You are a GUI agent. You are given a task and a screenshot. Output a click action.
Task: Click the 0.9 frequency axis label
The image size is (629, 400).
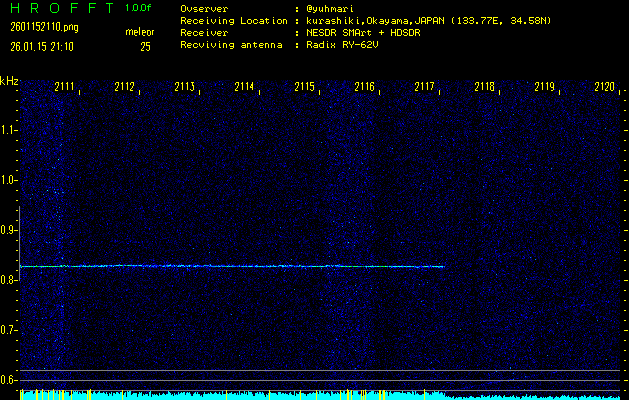pyautogui.click(x=9, y=230)
